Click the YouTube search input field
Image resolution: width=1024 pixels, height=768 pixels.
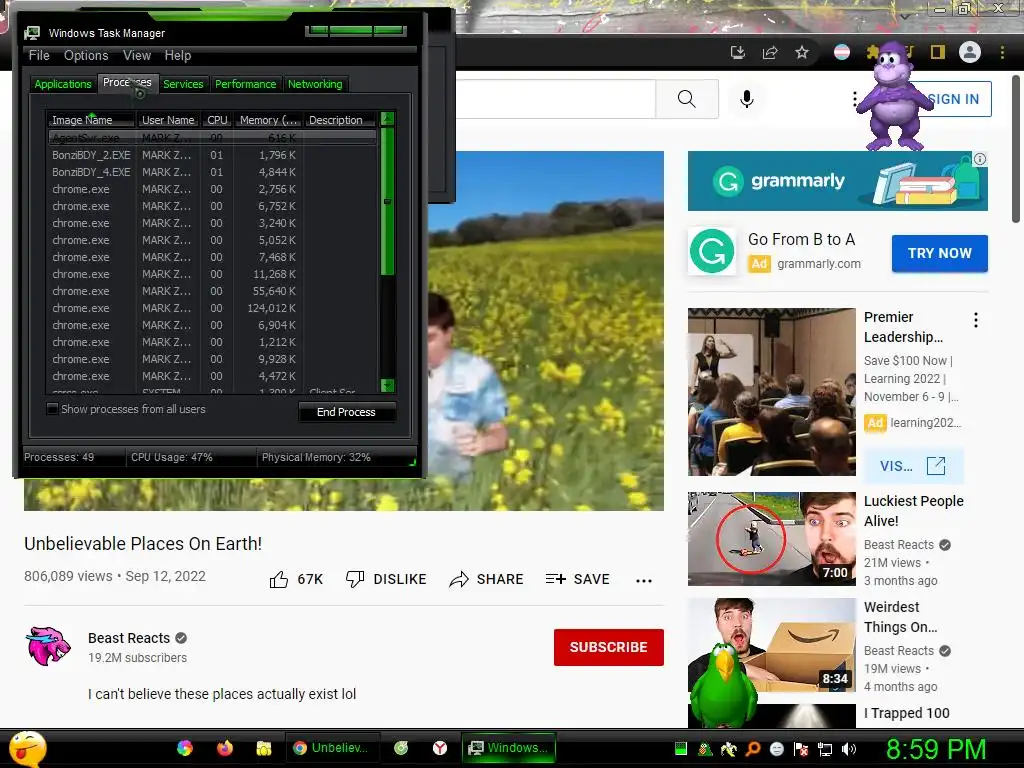(x=555, y=99)
